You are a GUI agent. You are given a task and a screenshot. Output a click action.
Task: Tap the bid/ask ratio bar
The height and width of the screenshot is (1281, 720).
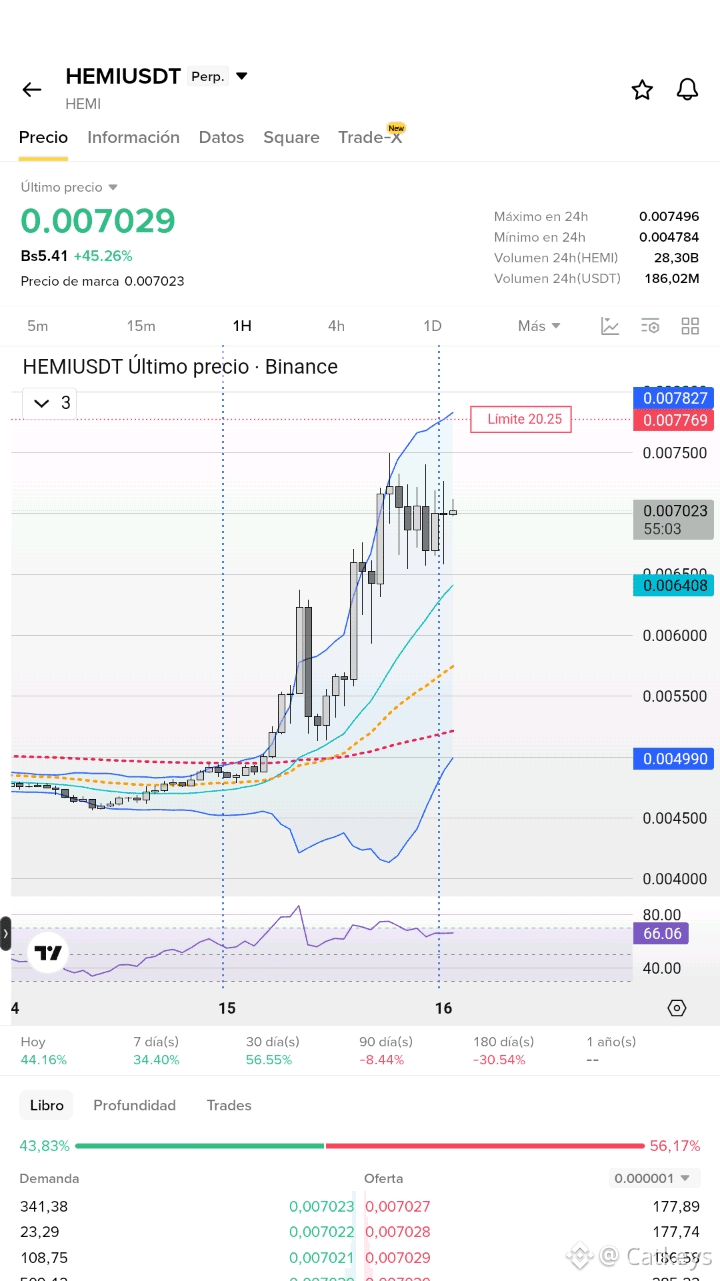coord(360,1146)
